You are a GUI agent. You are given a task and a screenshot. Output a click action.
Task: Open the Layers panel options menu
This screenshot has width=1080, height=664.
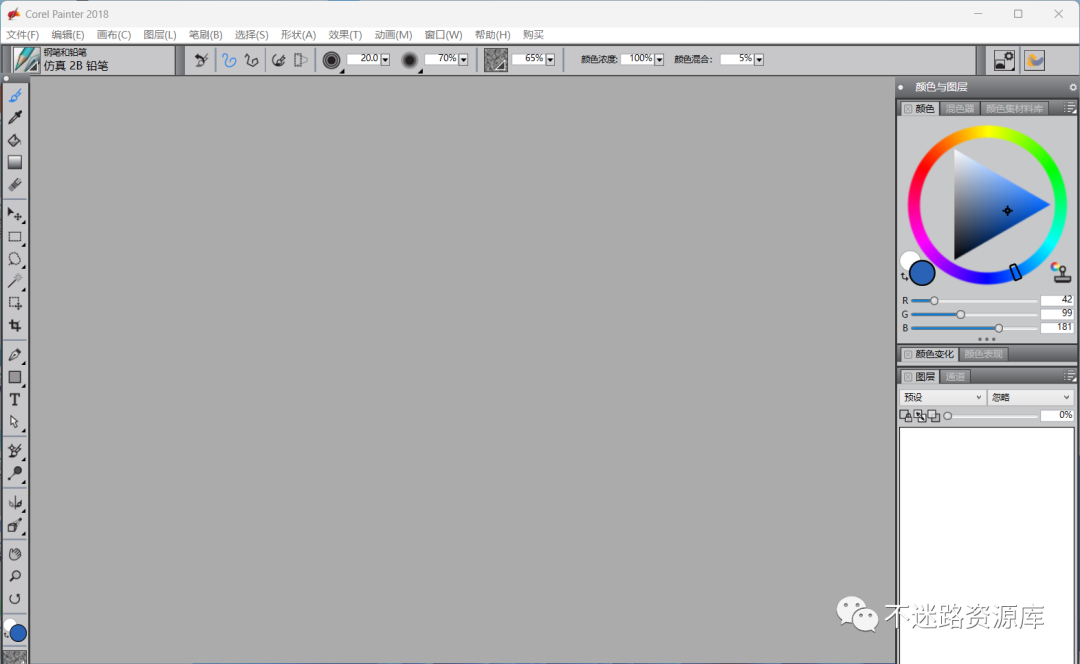1069,376
